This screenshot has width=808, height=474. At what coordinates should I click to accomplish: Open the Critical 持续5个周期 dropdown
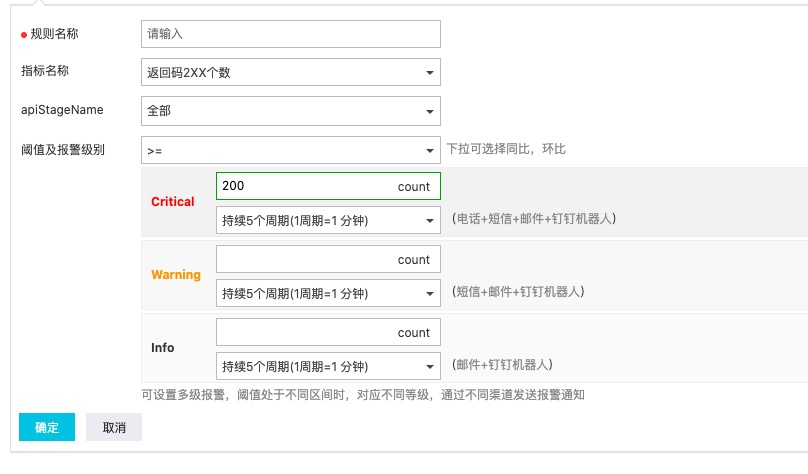328,221
